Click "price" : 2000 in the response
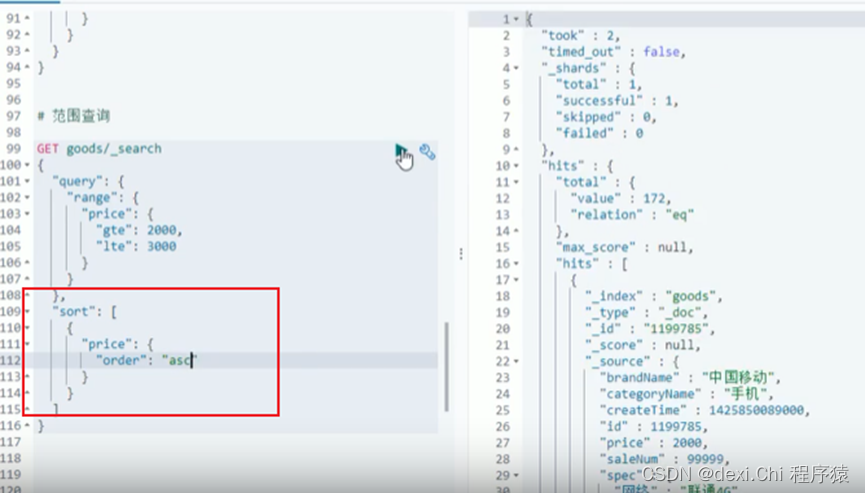Viewport: 865px width, 493px height. coord(653,443)
